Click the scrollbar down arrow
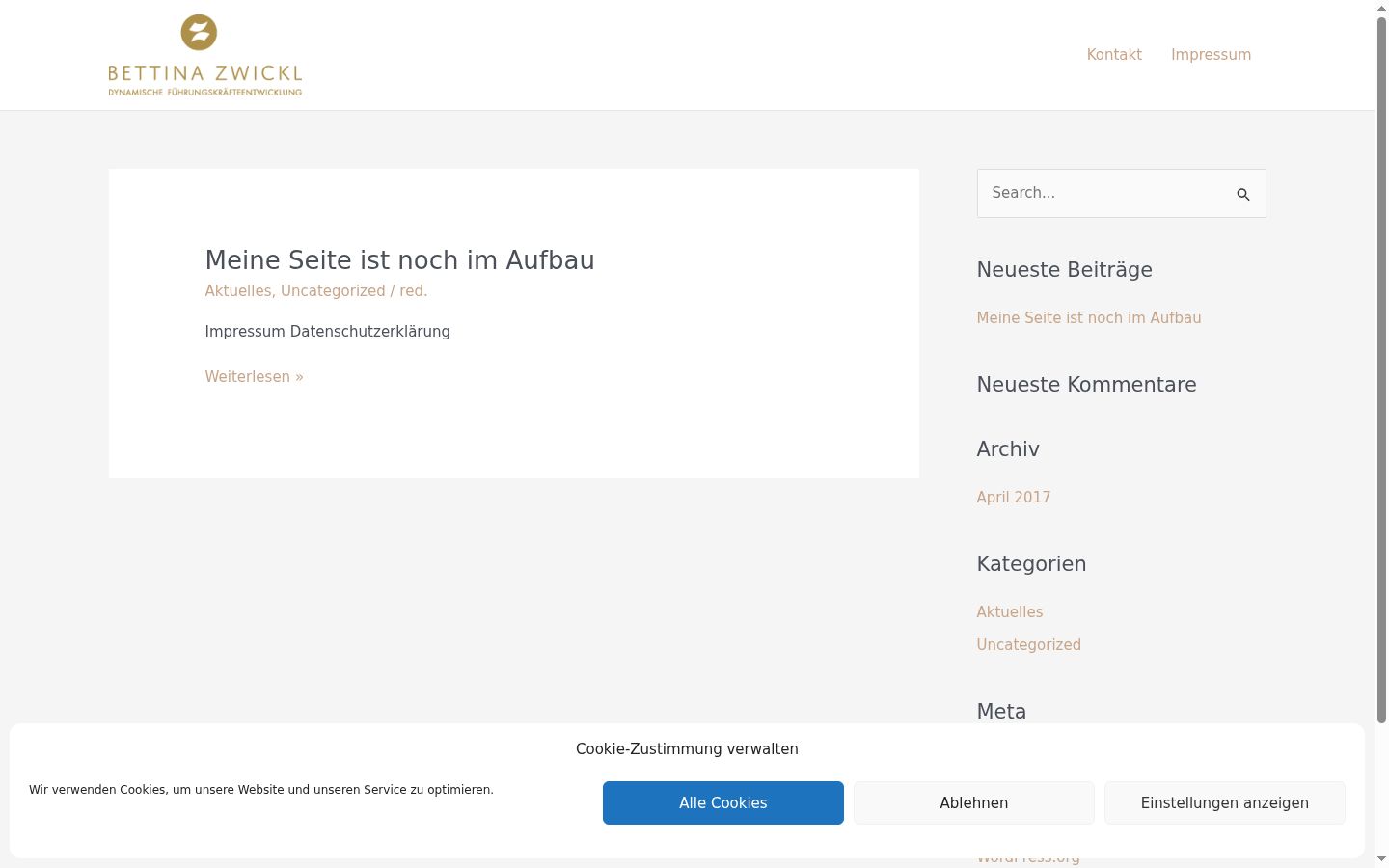 pos(1381,859)
